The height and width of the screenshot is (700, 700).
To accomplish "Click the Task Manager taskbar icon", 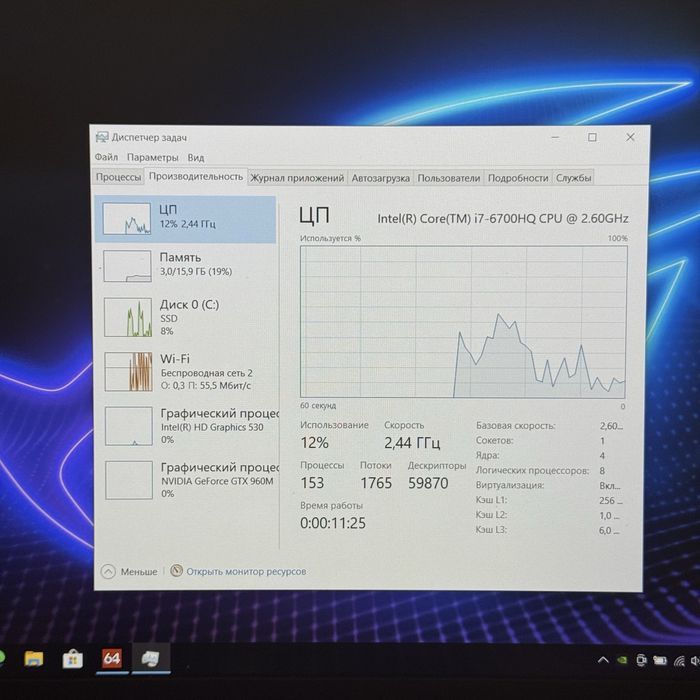I will 150,658.
